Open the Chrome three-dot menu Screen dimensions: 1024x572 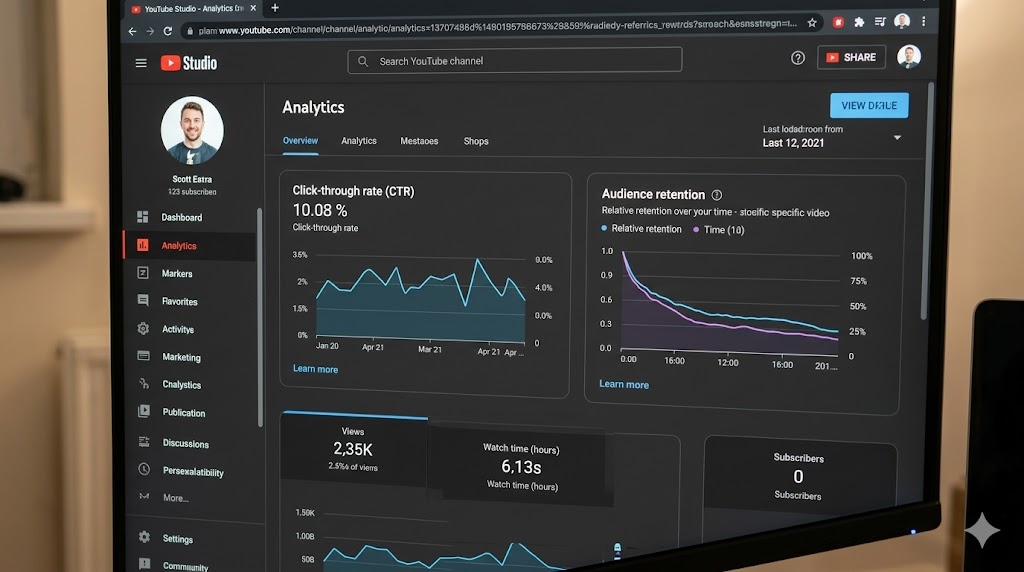(x=923, y=21)
